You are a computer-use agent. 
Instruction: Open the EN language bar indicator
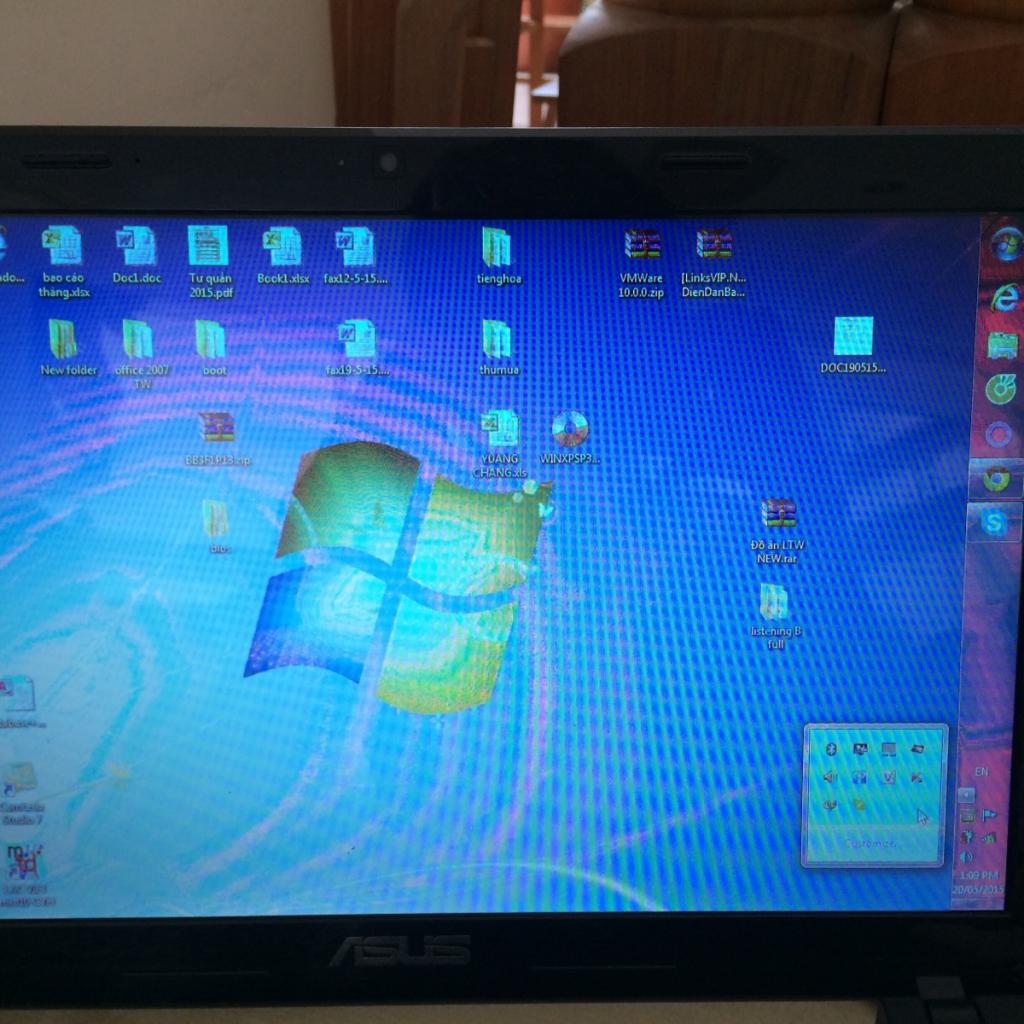(x=981, y=771)
